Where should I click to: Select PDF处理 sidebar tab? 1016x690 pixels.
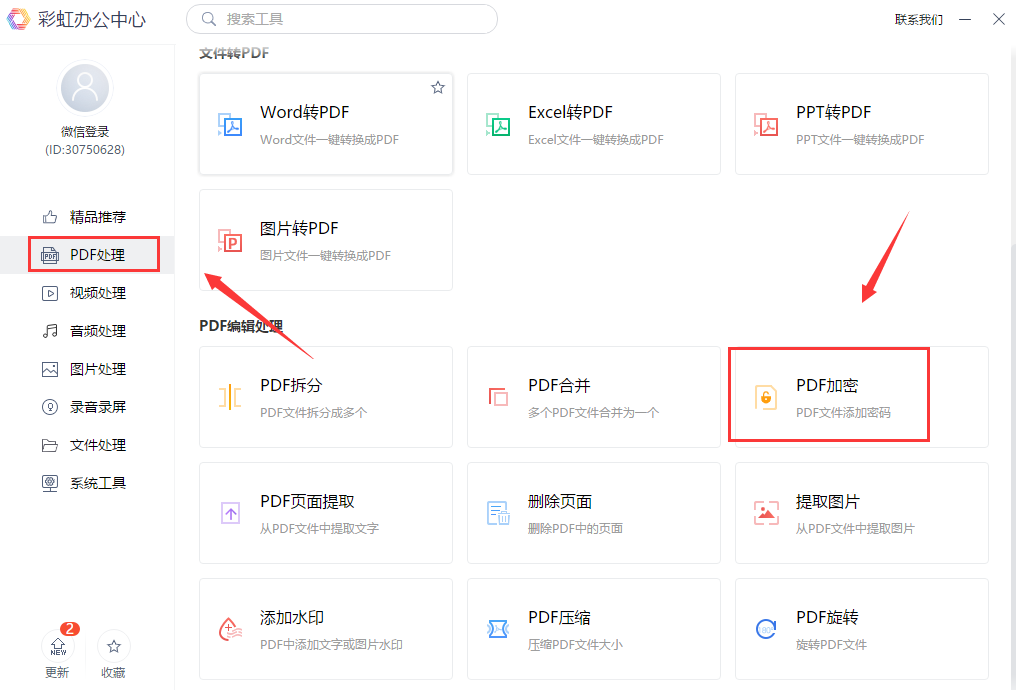[x=87, y=255]
